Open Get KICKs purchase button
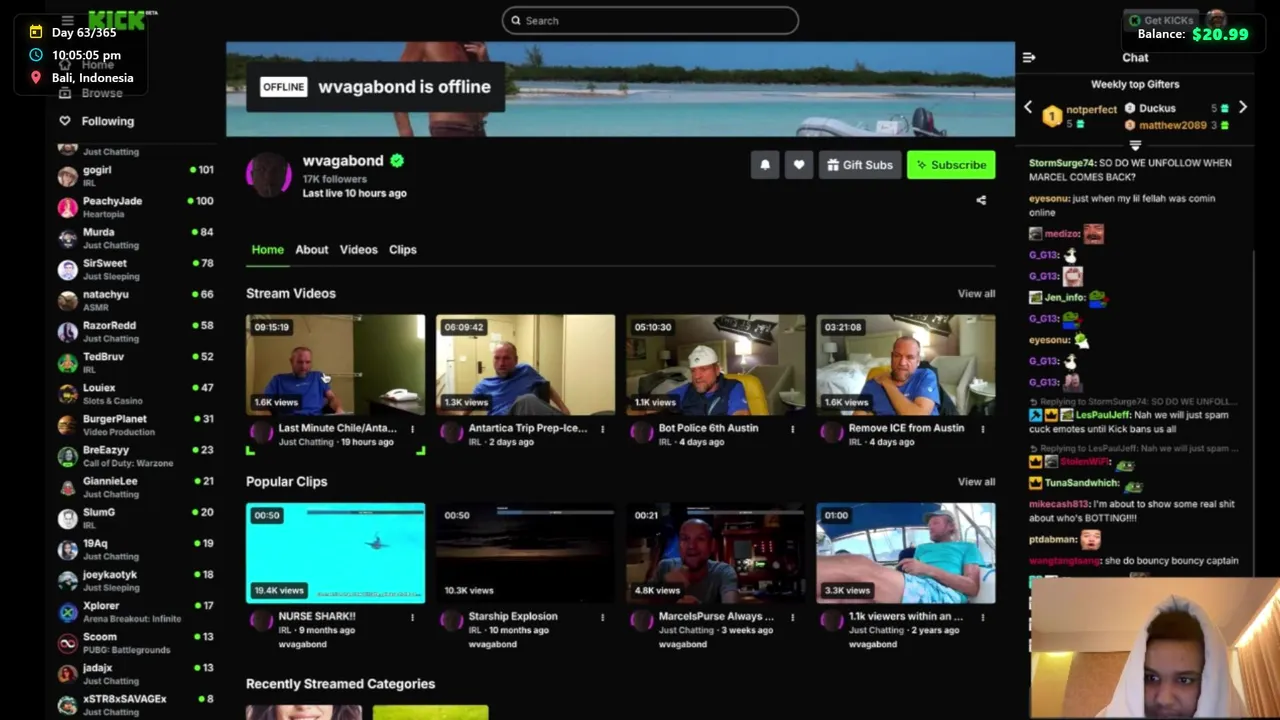 (1161, 20)
